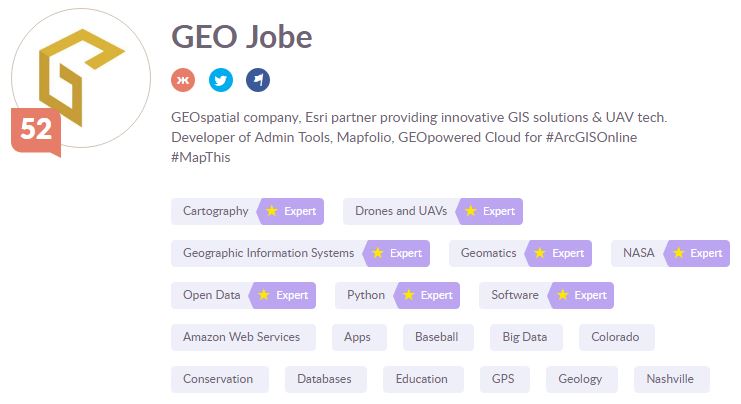Pick the Baseball topic tag
The width and height of the screenshot is (741, 404).
(437, 337)
